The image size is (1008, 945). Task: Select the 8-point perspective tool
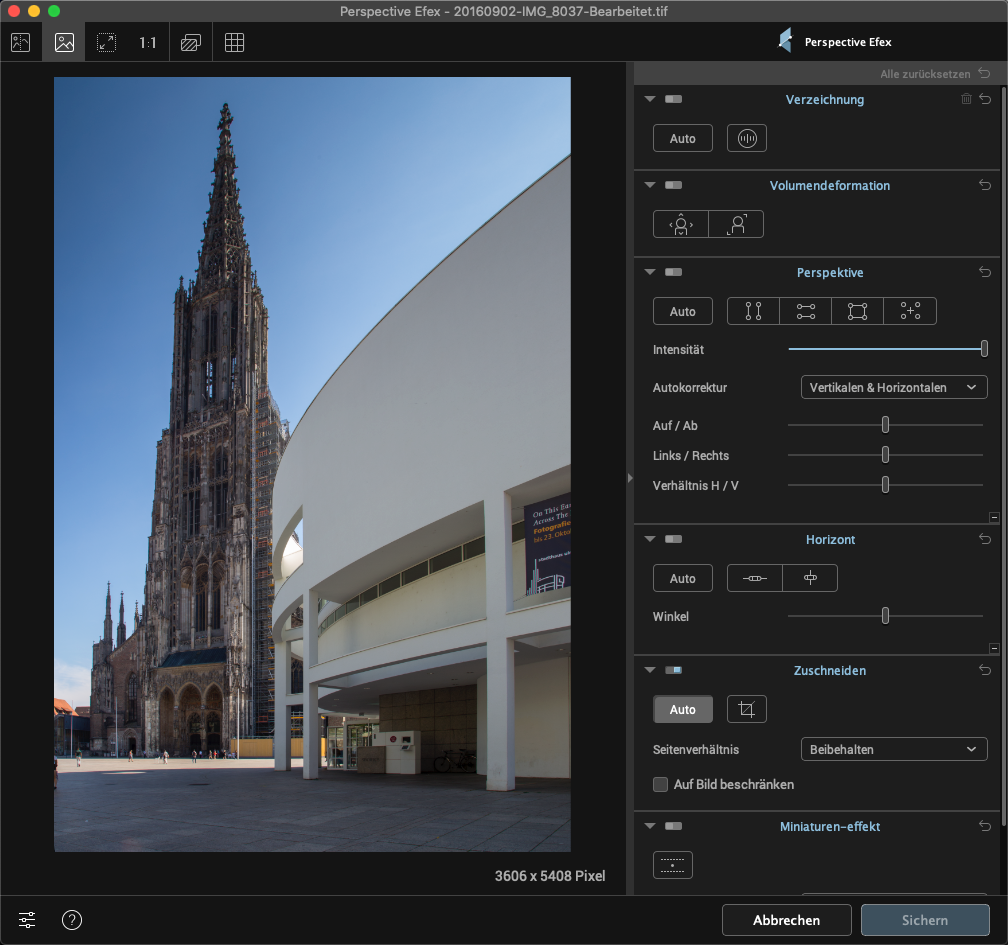tap(910, 311)
